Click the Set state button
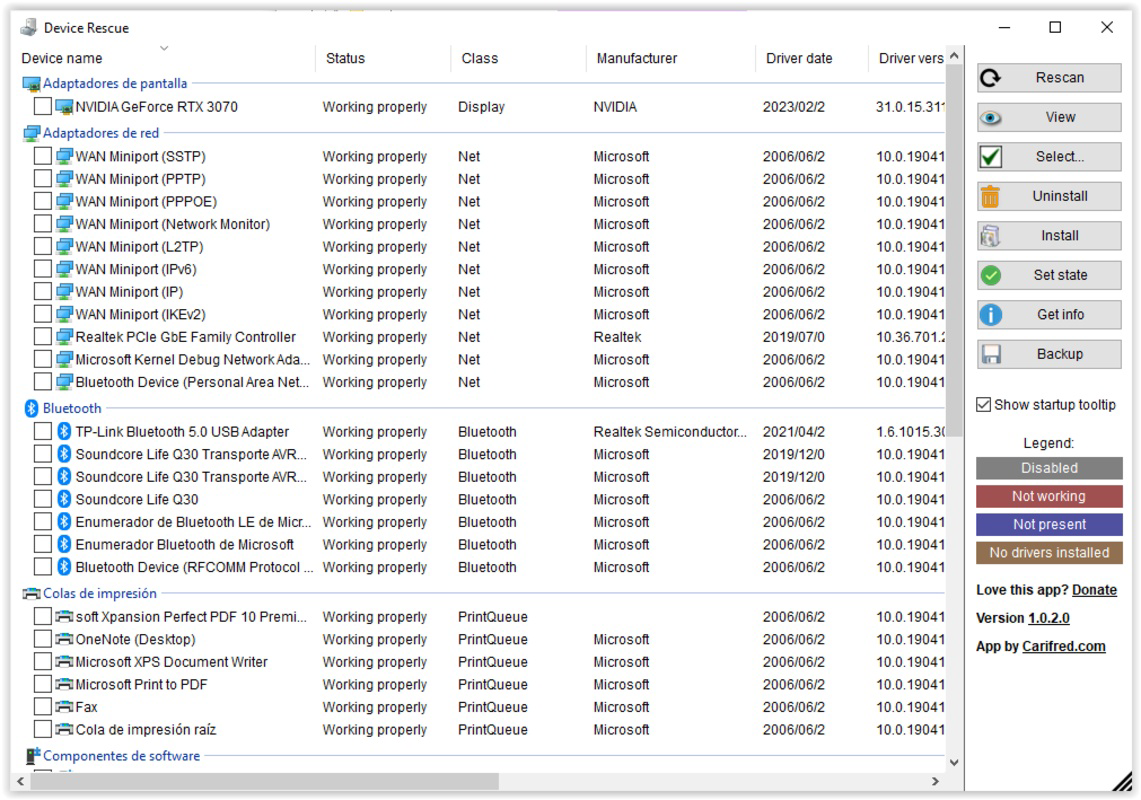The image size is (1141, 800). pyautogui.click(x=1049, y=275)
